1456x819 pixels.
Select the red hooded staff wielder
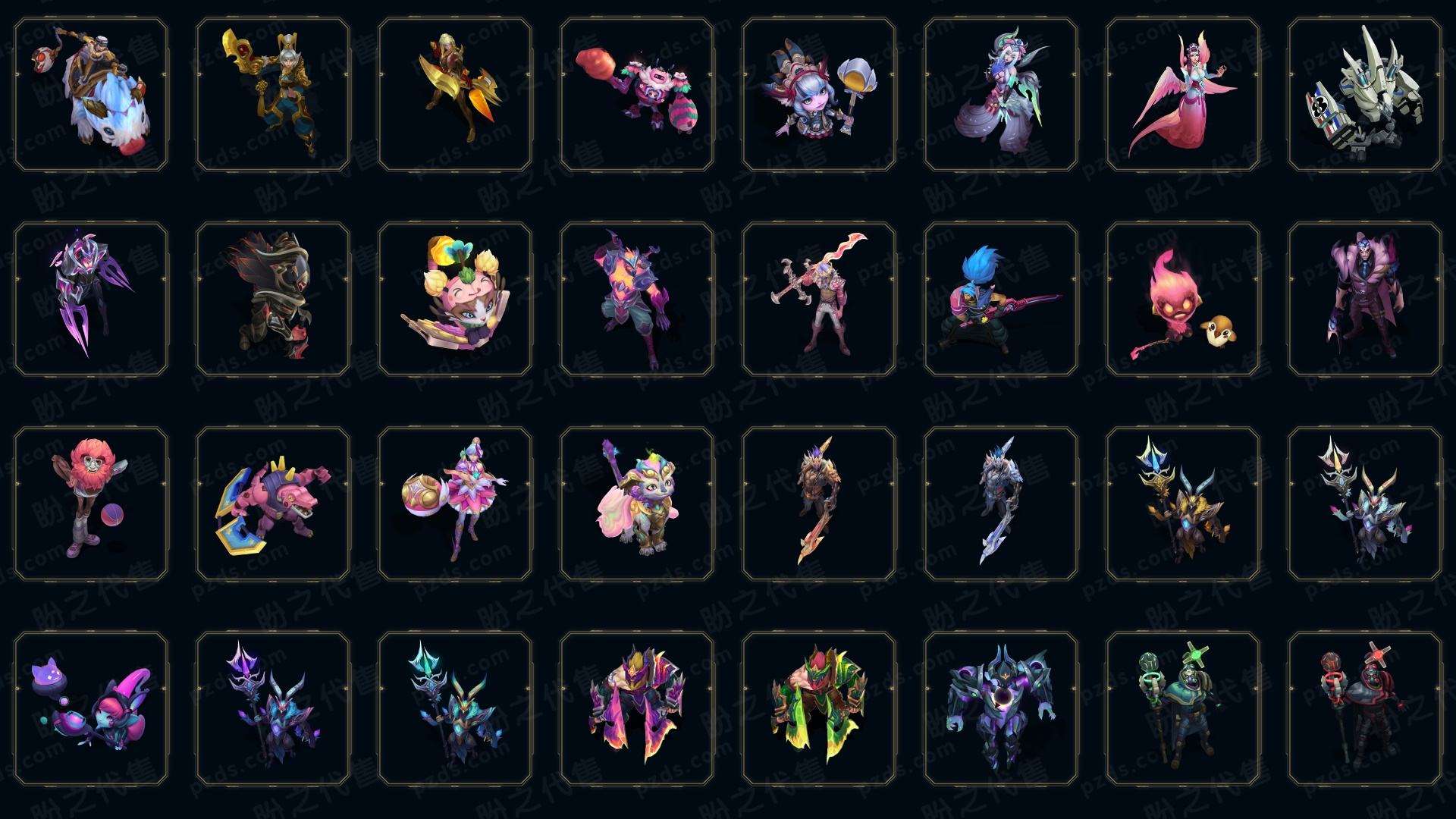[x=1365, y=708]
